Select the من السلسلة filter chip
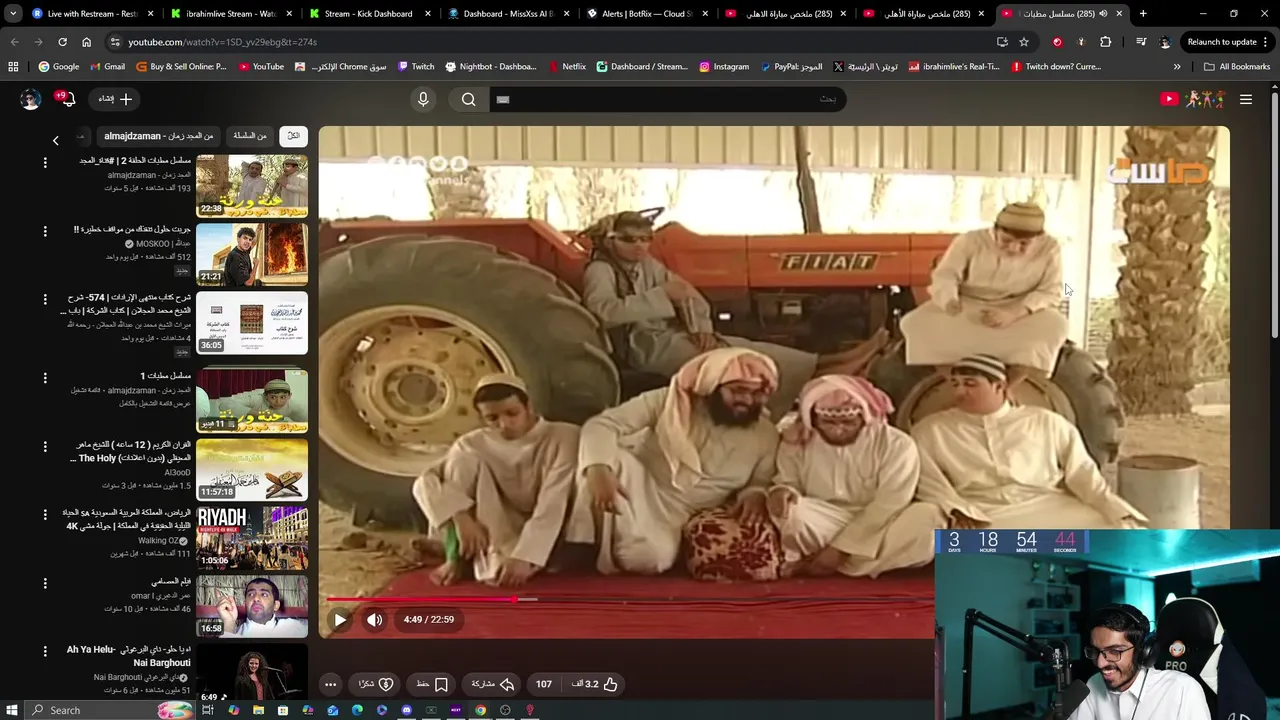Screen dimensions: 1280x720 tap(250, 136)
